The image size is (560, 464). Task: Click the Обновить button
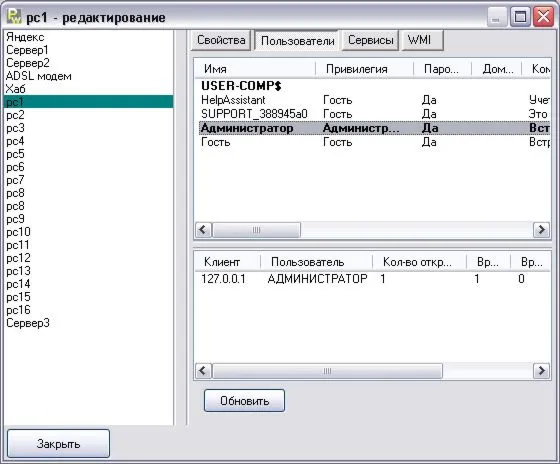click(244, 401)
